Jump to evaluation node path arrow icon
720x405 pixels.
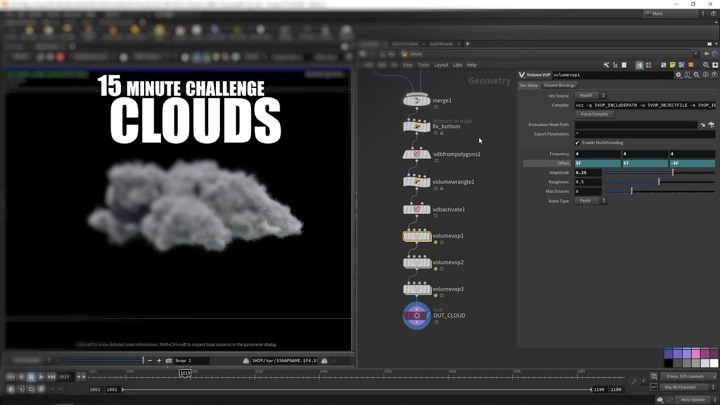pos(703,124)
